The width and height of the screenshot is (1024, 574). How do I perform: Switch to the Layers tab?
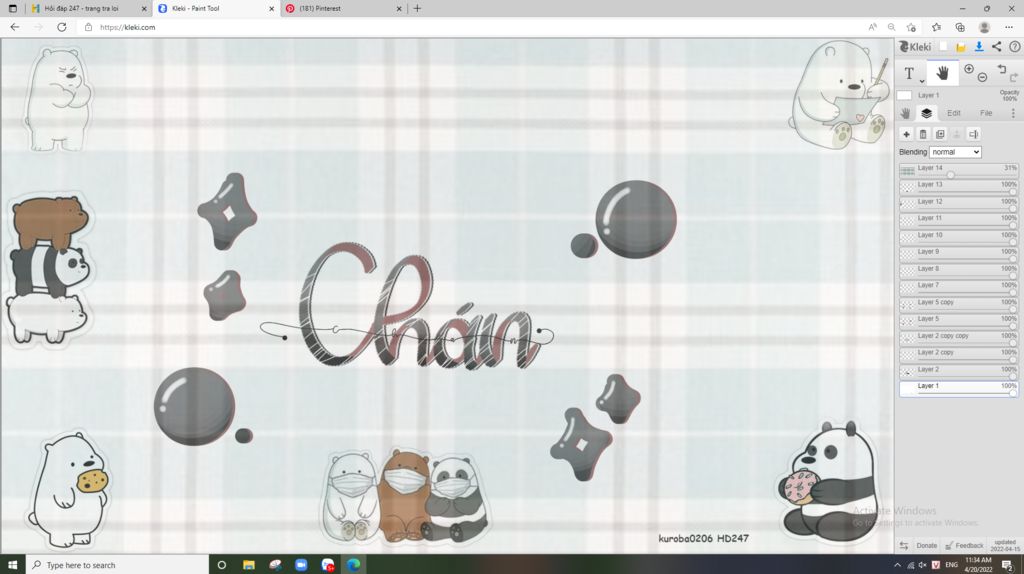coord(926,113)
